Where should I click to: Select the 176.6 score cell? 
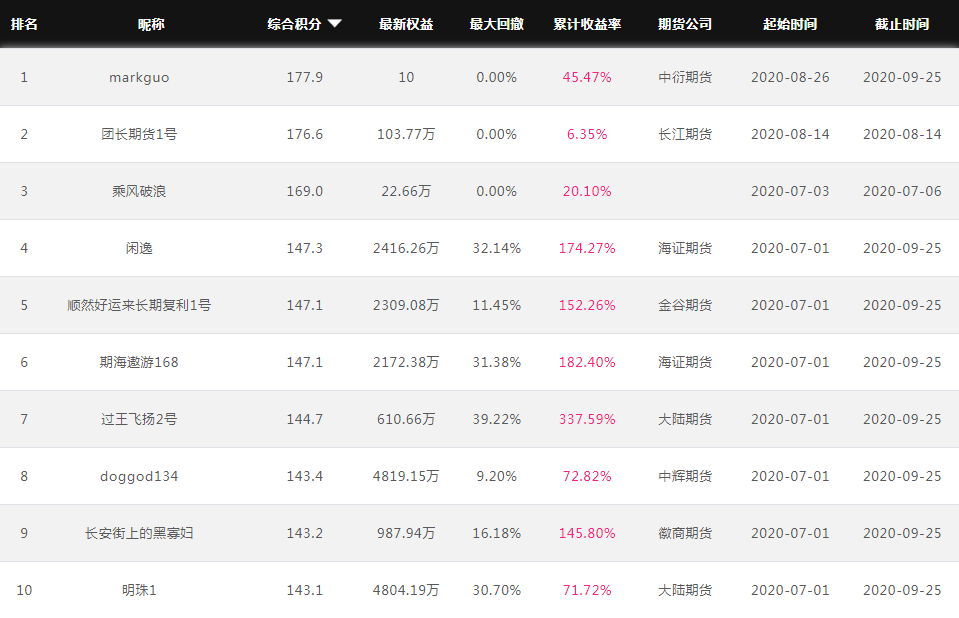(305, 134)
